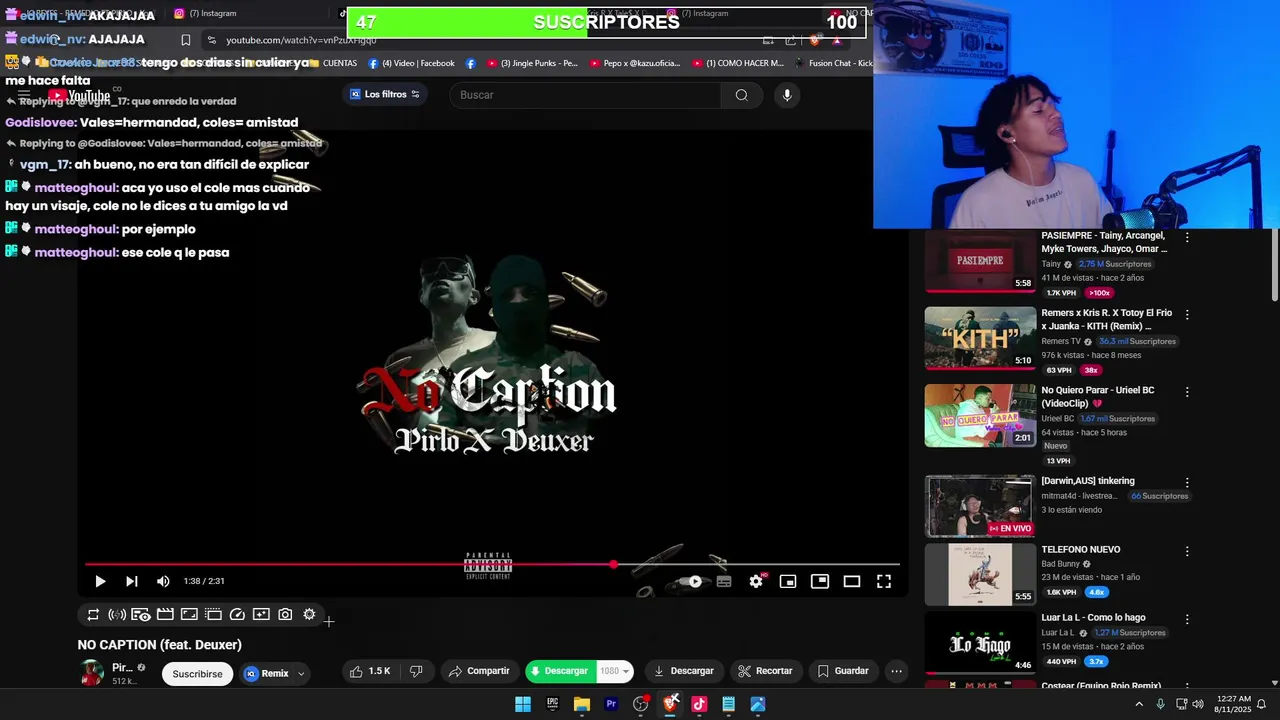This screenshot has height=720, width=1280.
Task: Open Premiere Pro in taskbar
Action: click(611, 704)
